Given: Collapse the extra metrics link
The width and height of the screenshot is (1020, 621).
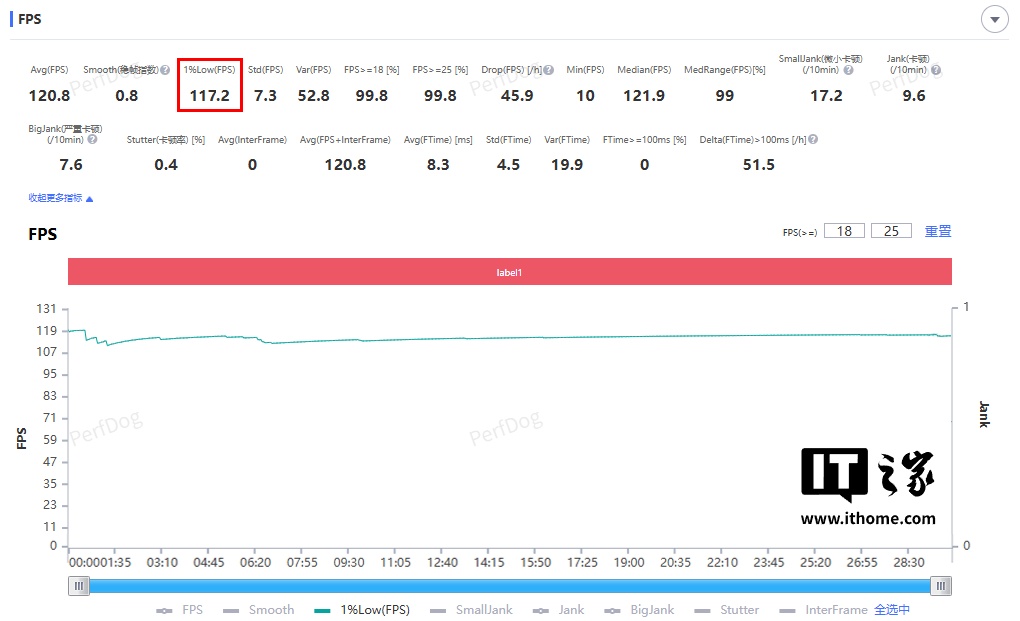Looking at the screenshot, I should pos(60,198).
